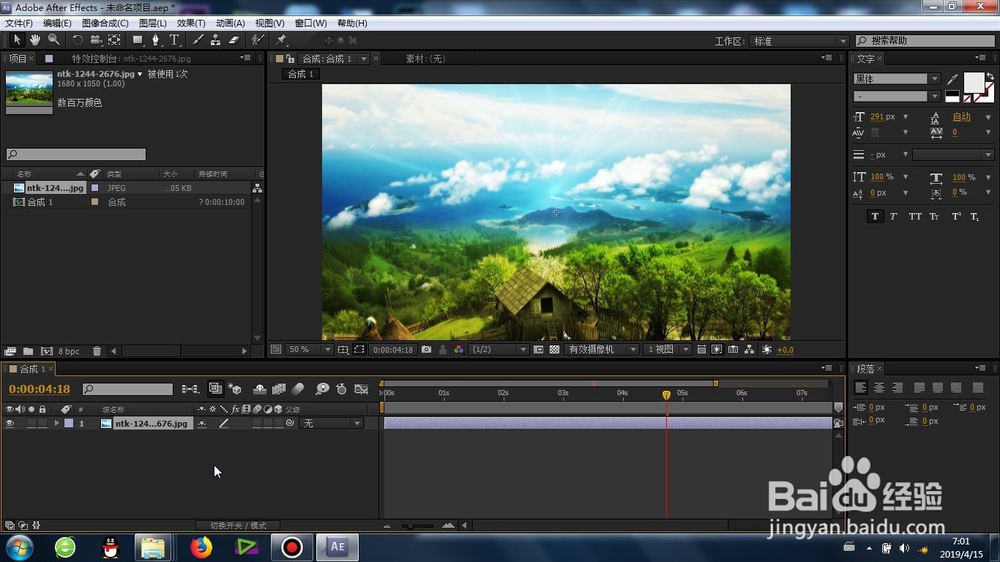
Task: Click the composition flowchart icon in viewer
Action: [x=749, y=350]
